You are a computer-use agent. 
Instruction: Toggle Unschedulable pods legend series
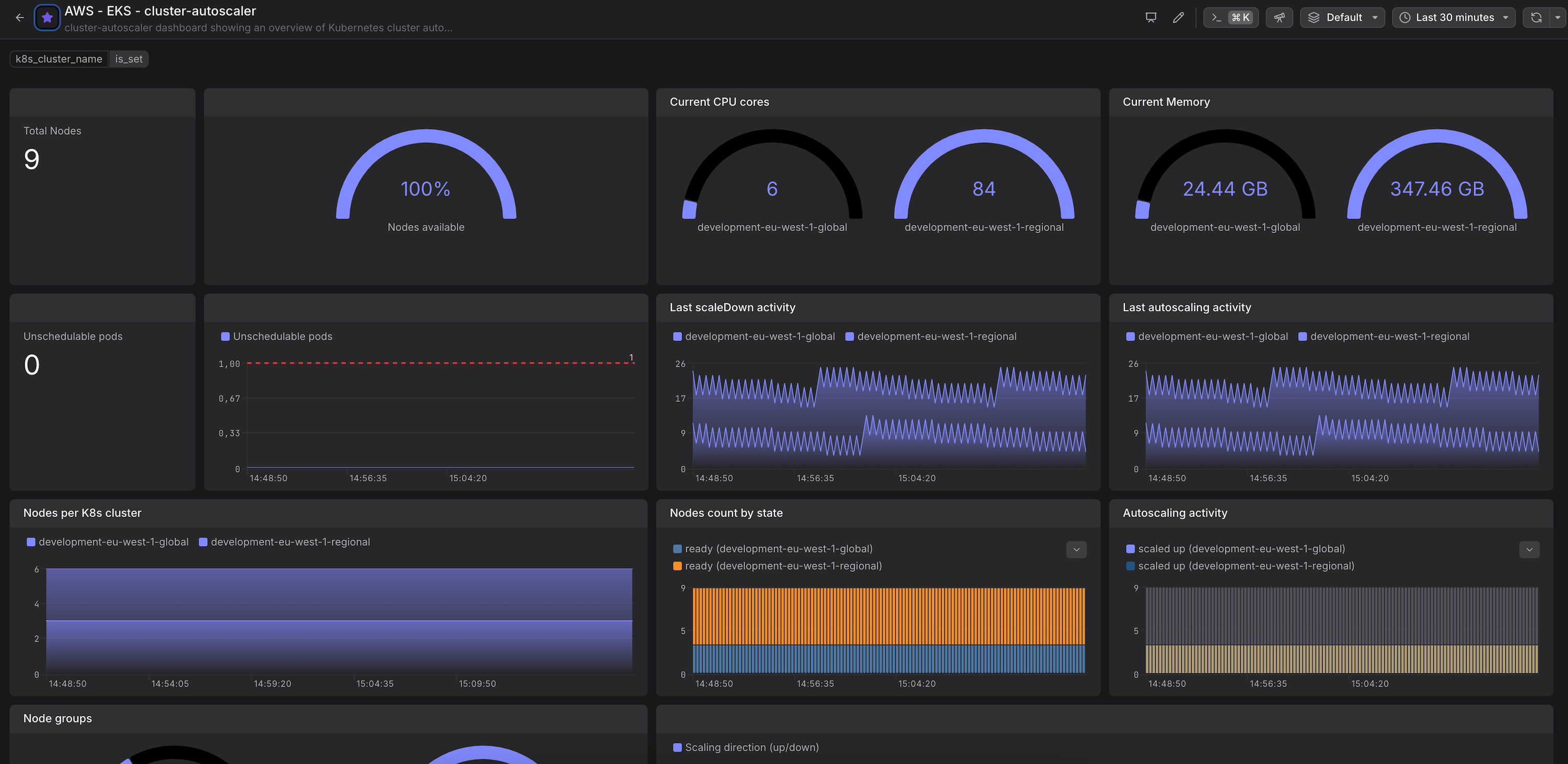277,336
